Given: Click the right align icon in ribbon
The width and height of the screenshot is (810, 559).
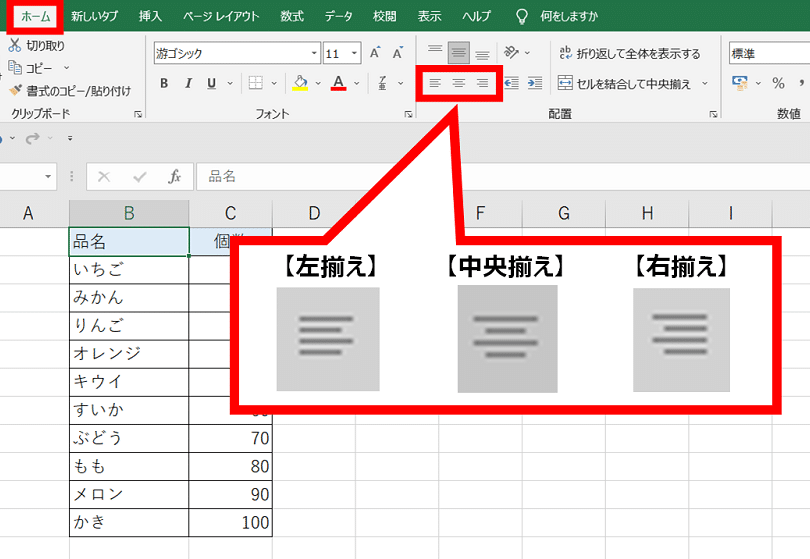Looking at the screenshot, I should (483, 84).
